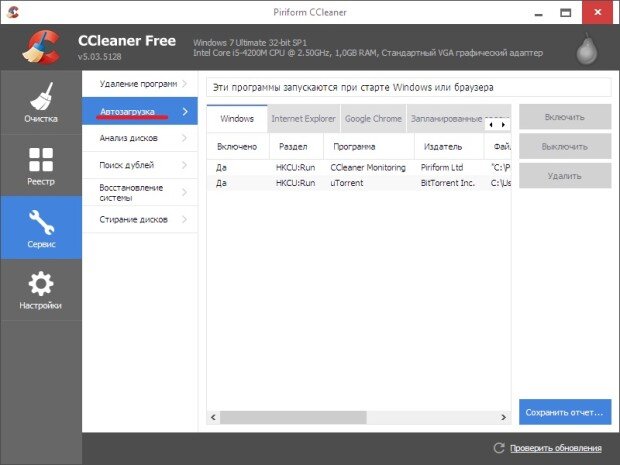Click Piriform Ltd publisher cell

pyautogui.click(x=442, y=168)
